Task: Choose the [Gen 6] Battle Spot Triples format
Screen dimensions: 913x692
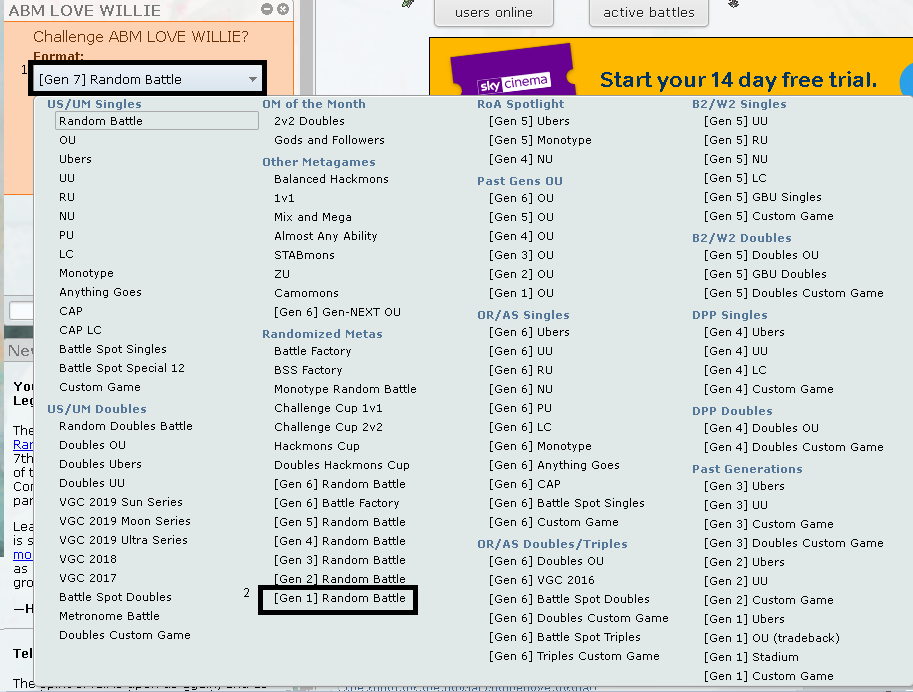Action: pos(565,637)
